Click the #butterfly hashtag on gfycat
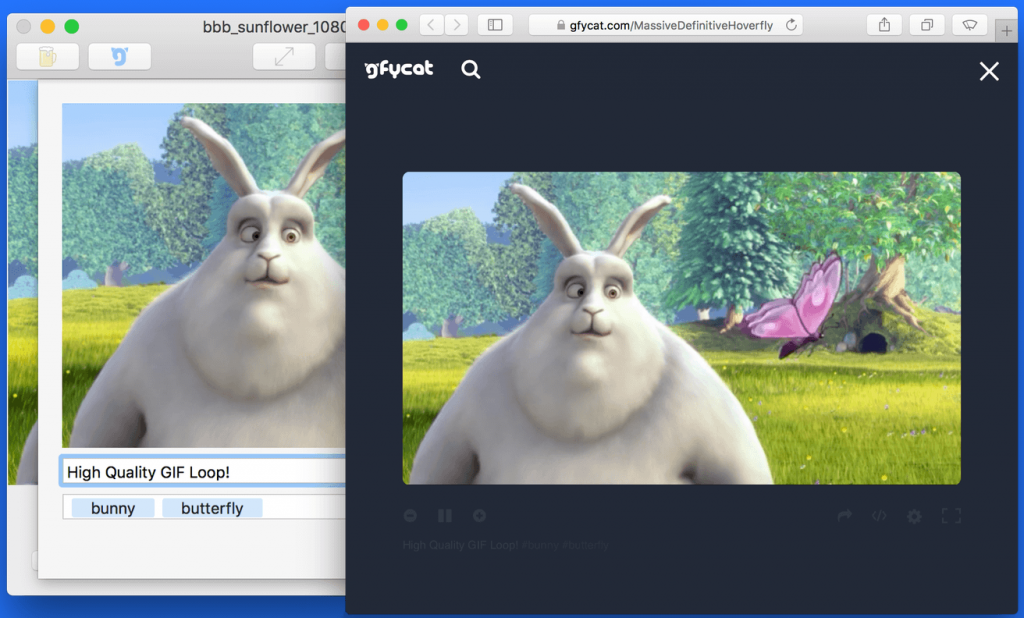Screen dimensions: 1024x618 click(584, 545)
